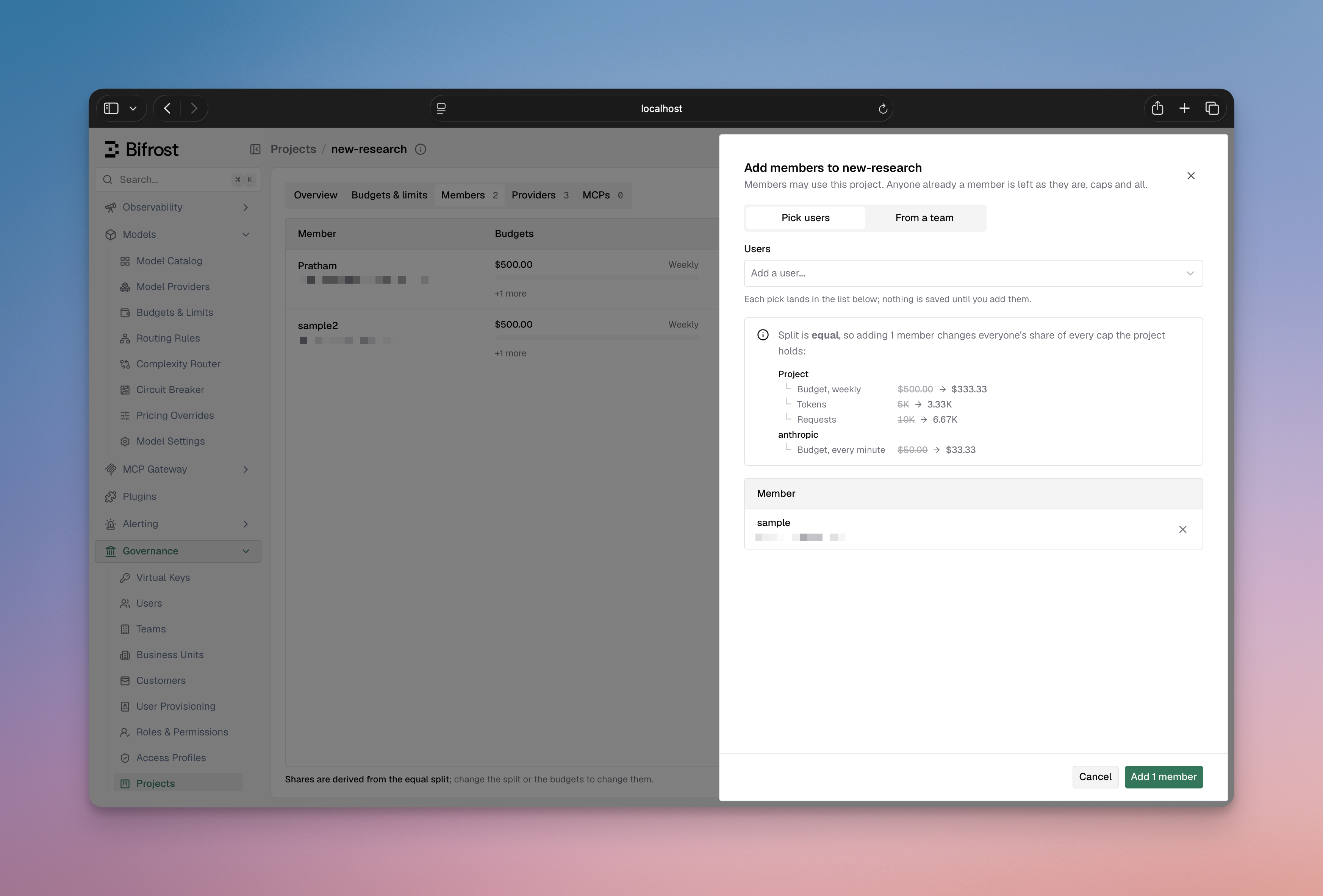Expand the MCP Gateway chevron

pyautogui.click(x=246, y=469)
